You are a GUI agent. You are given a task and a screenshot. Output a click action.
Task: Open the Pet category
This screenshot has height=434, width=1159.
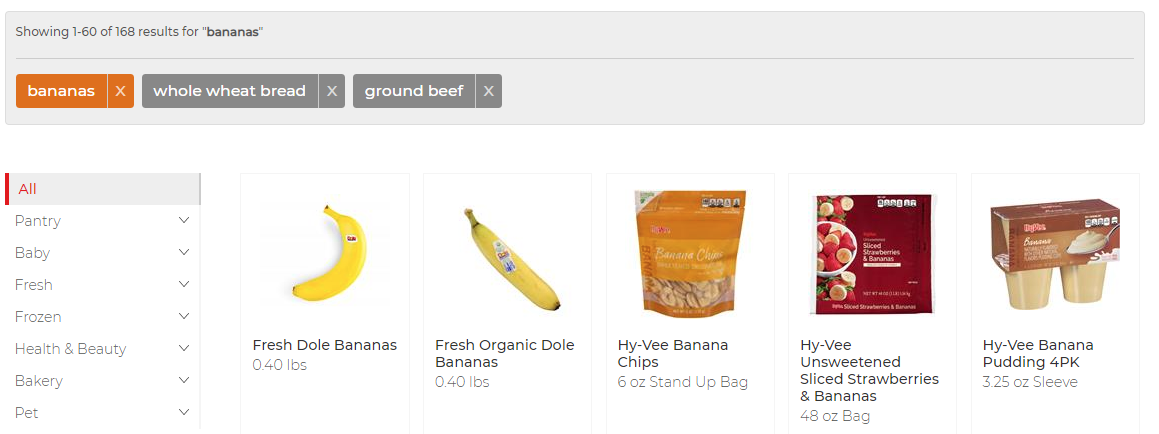point(27,413)
